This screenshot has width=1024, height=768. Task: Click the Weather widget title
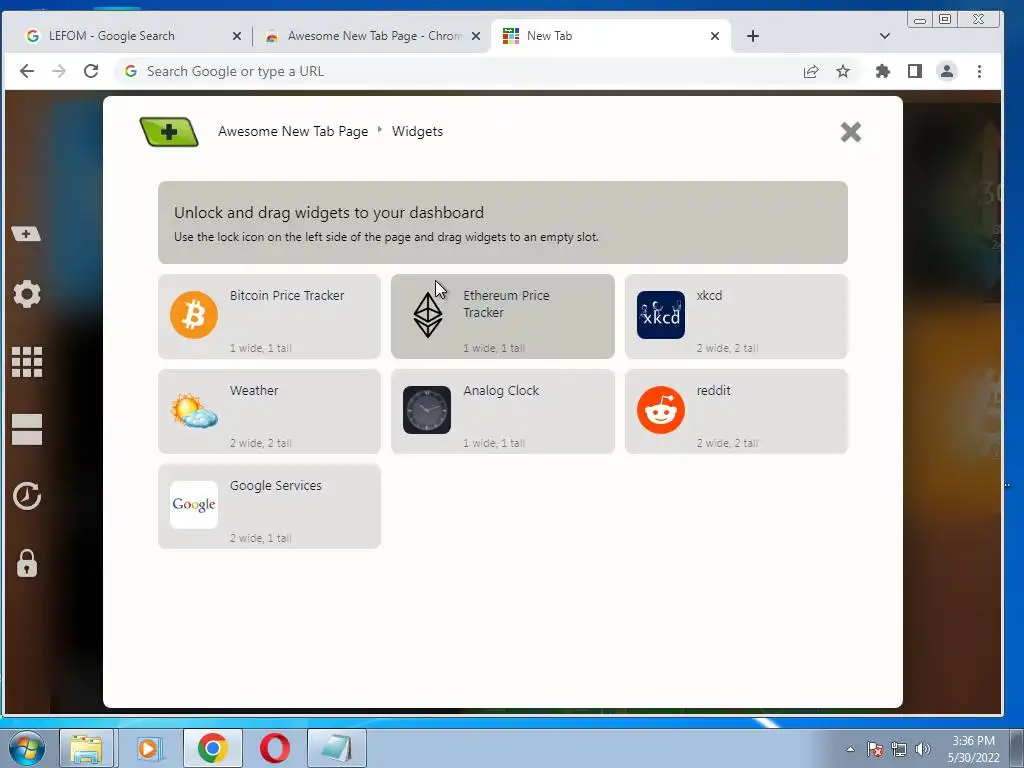(254, 391)
